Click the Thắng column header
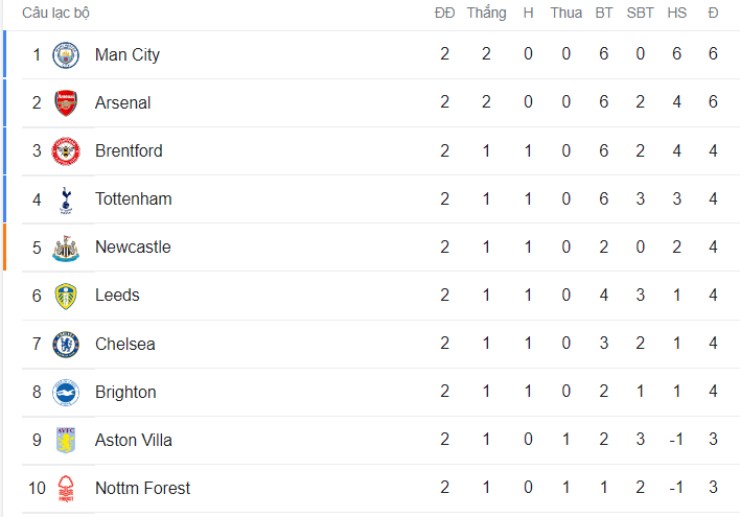 (x=486, y=13)
